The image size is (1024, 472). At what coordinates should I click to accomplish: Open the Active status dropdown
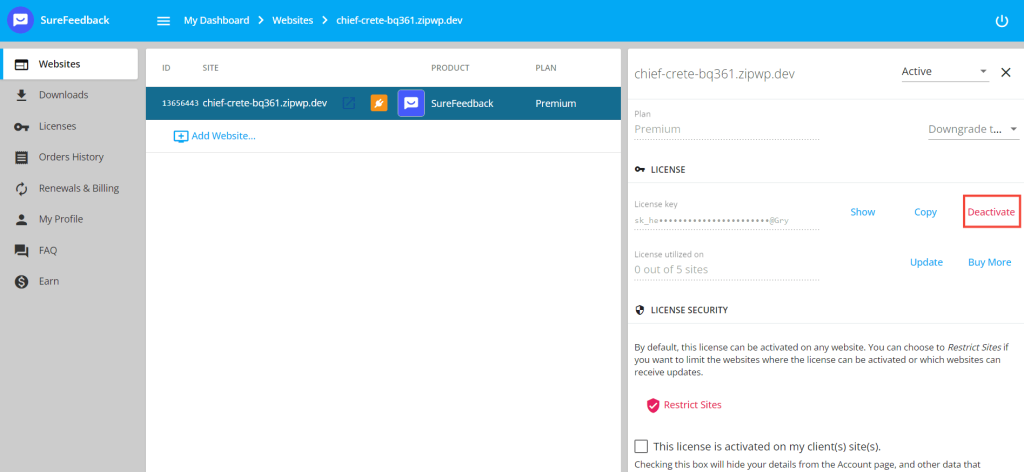[x=944, y=72]
